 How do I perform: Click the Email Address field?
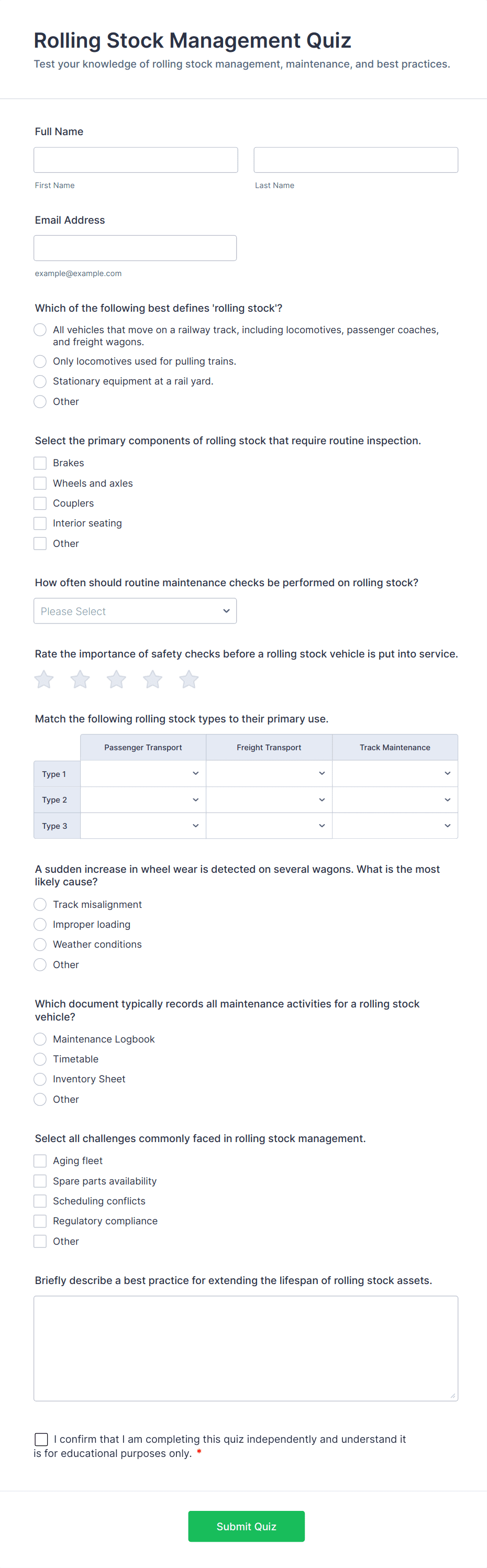[x=135, y=248]
